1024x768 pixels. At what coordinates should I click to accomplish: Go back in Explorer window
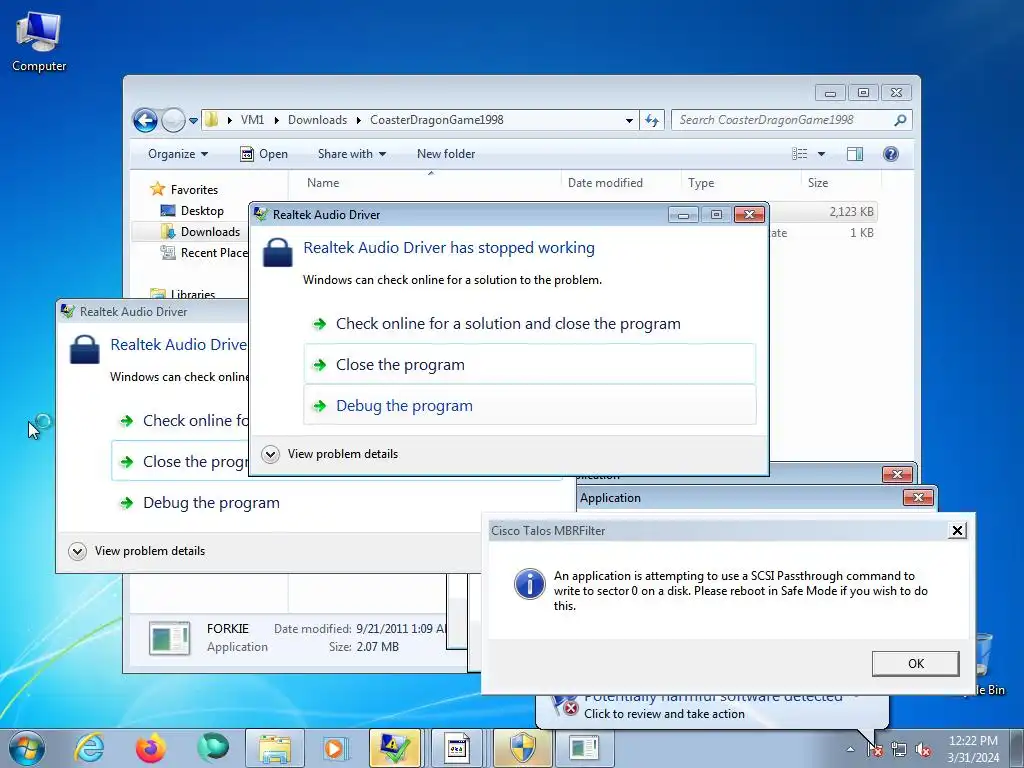click(x=145, y=120)
